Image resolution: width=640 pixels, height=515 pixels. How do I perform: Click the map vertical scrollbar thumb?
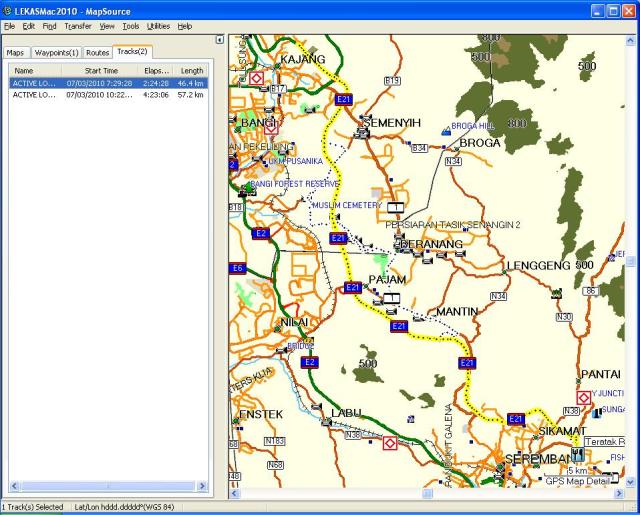[630, 261]
